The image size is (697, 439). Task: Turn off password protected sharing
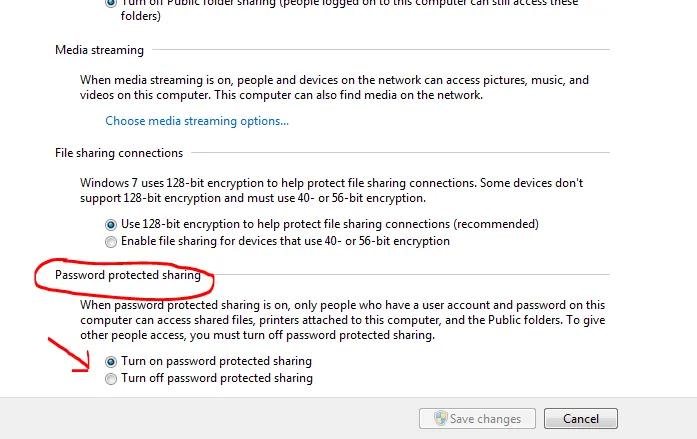pyautogui.click(x=111, y=378)
